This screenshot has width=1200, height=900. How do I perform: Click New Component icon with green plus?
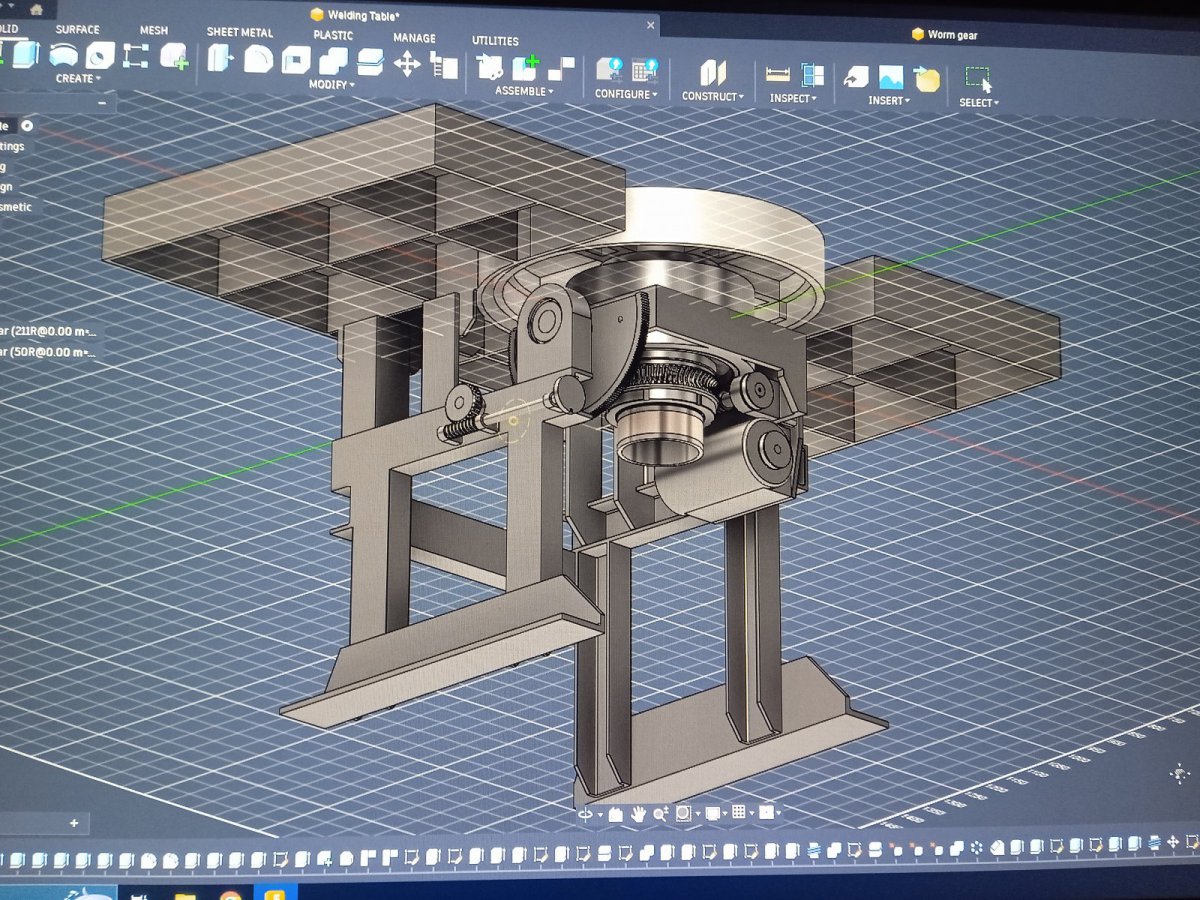(526, 68)
